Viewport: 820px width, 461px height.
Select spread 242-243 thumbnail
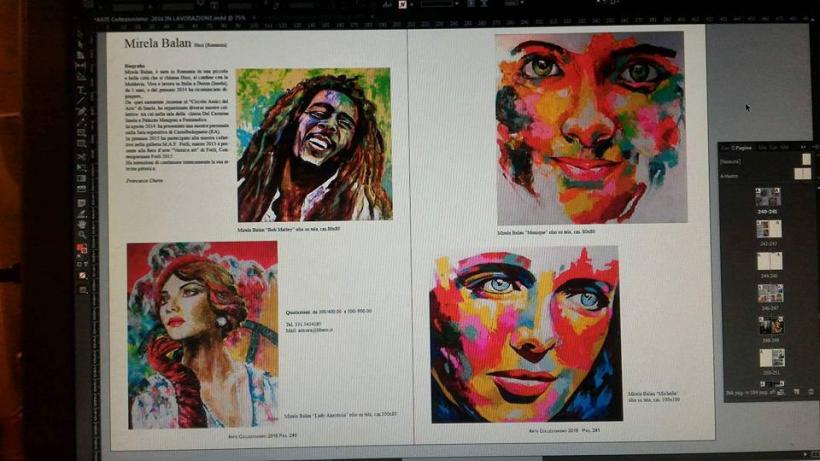point(769,229)
